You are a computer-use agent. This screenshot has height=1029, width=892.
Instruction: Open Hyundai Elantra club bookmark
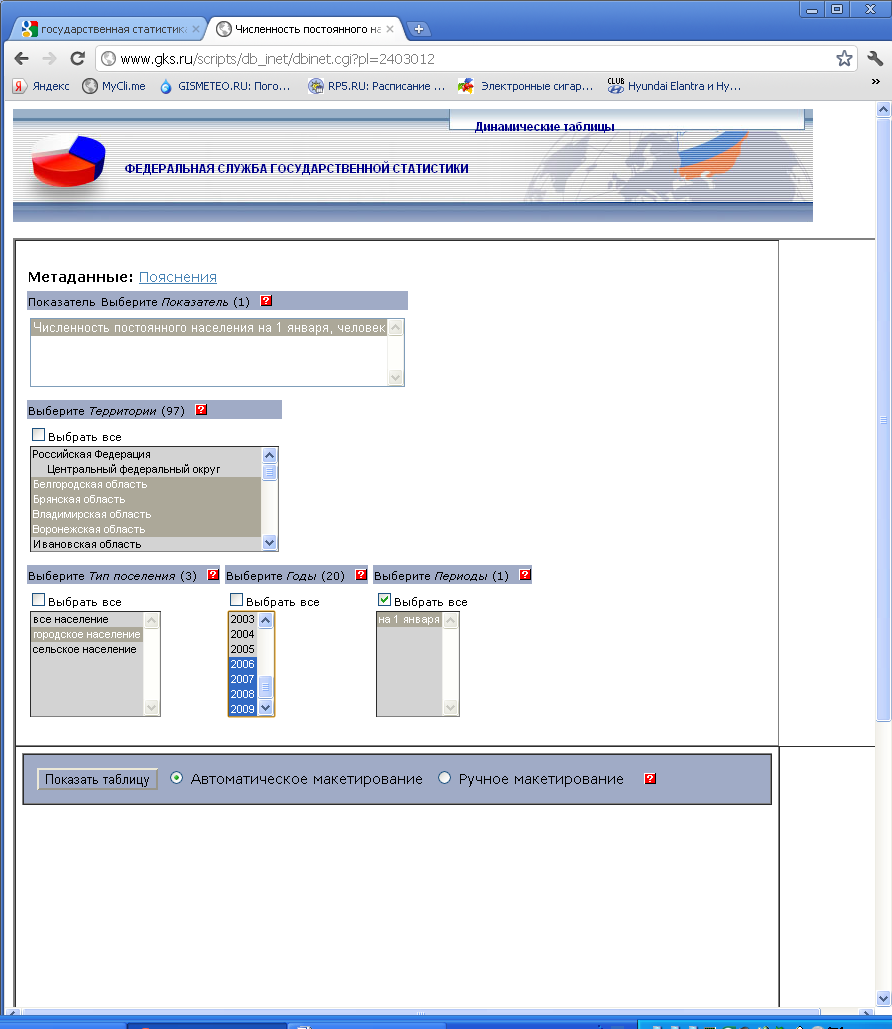[x=675, y=86]
